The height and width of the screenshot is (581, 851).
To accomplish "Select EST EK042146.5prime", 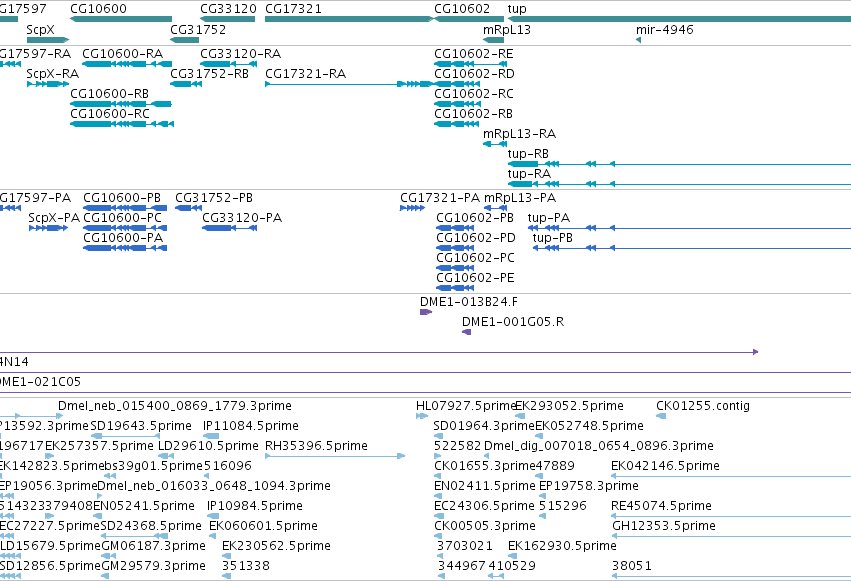I will tap(665, 467).
